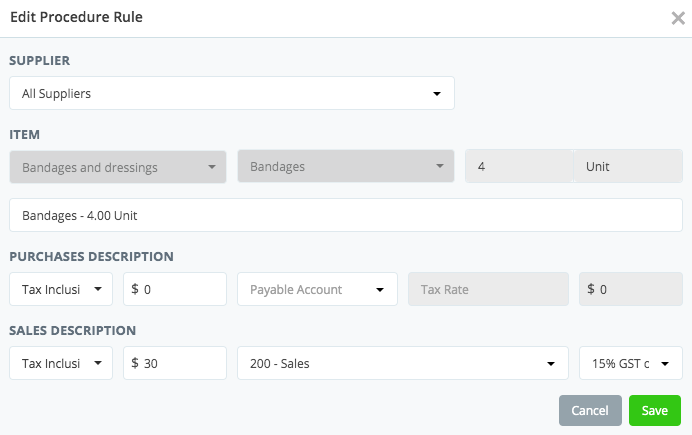Open the sales Tax Inclusive dropdown
This screenshot has width=692, height=435.
point(61,363)
